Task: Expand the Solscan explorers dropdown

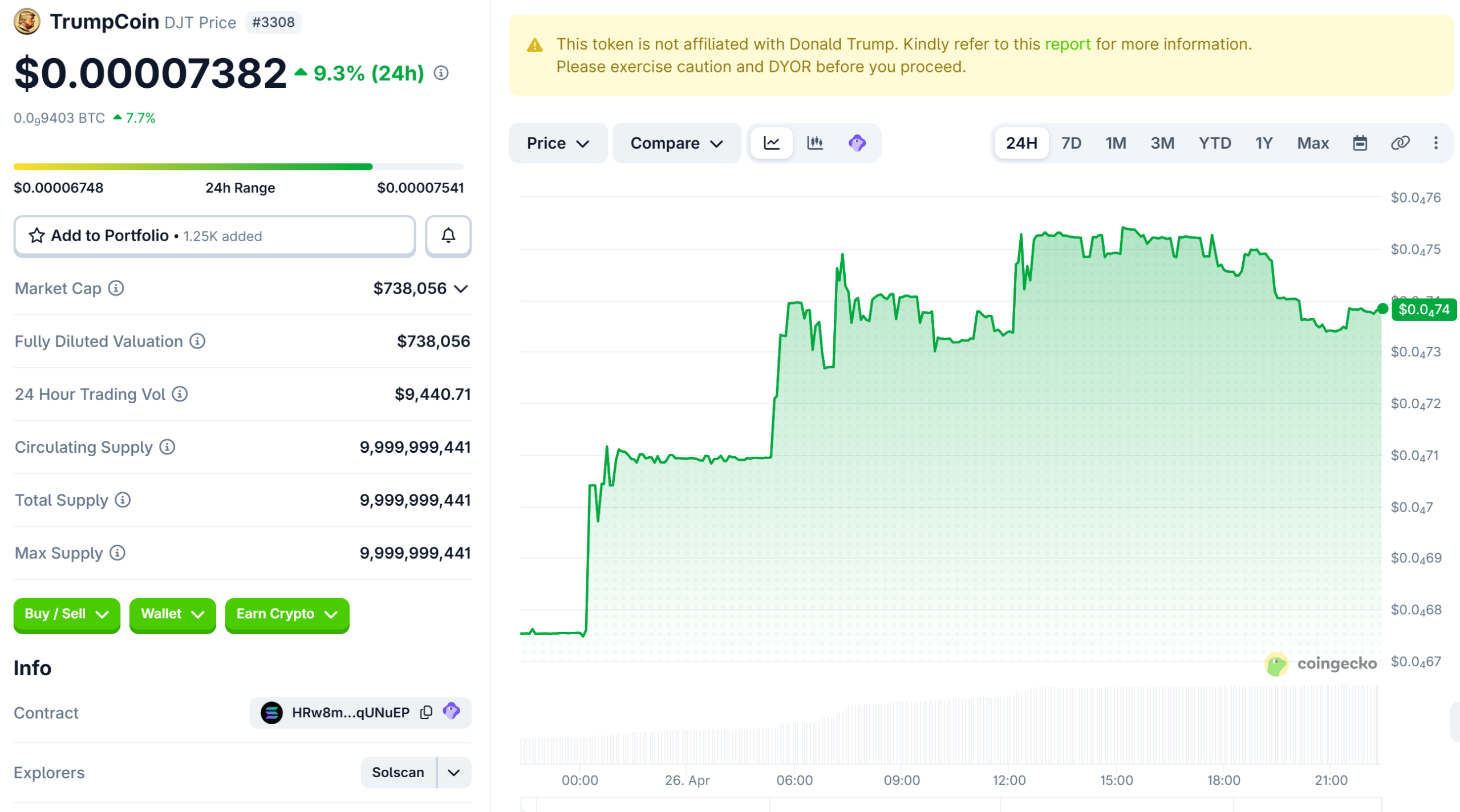Action: coord(453,772)
